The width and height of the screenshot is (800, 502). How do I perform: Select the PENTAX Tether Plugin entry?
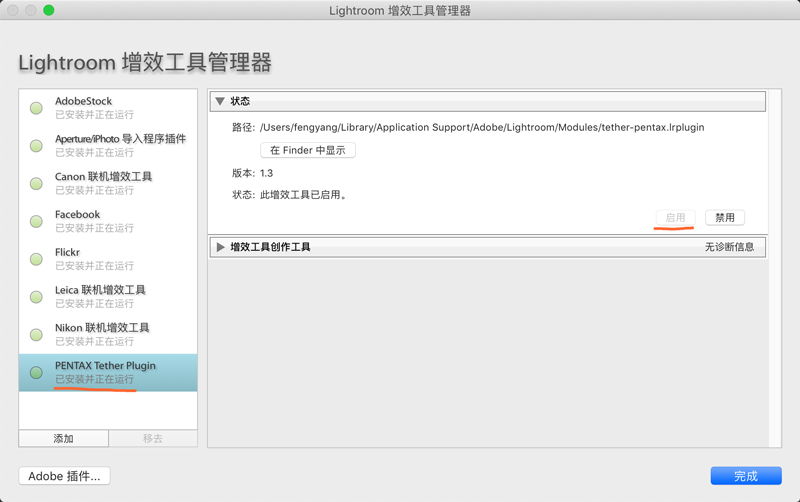(x=108, y=372)
